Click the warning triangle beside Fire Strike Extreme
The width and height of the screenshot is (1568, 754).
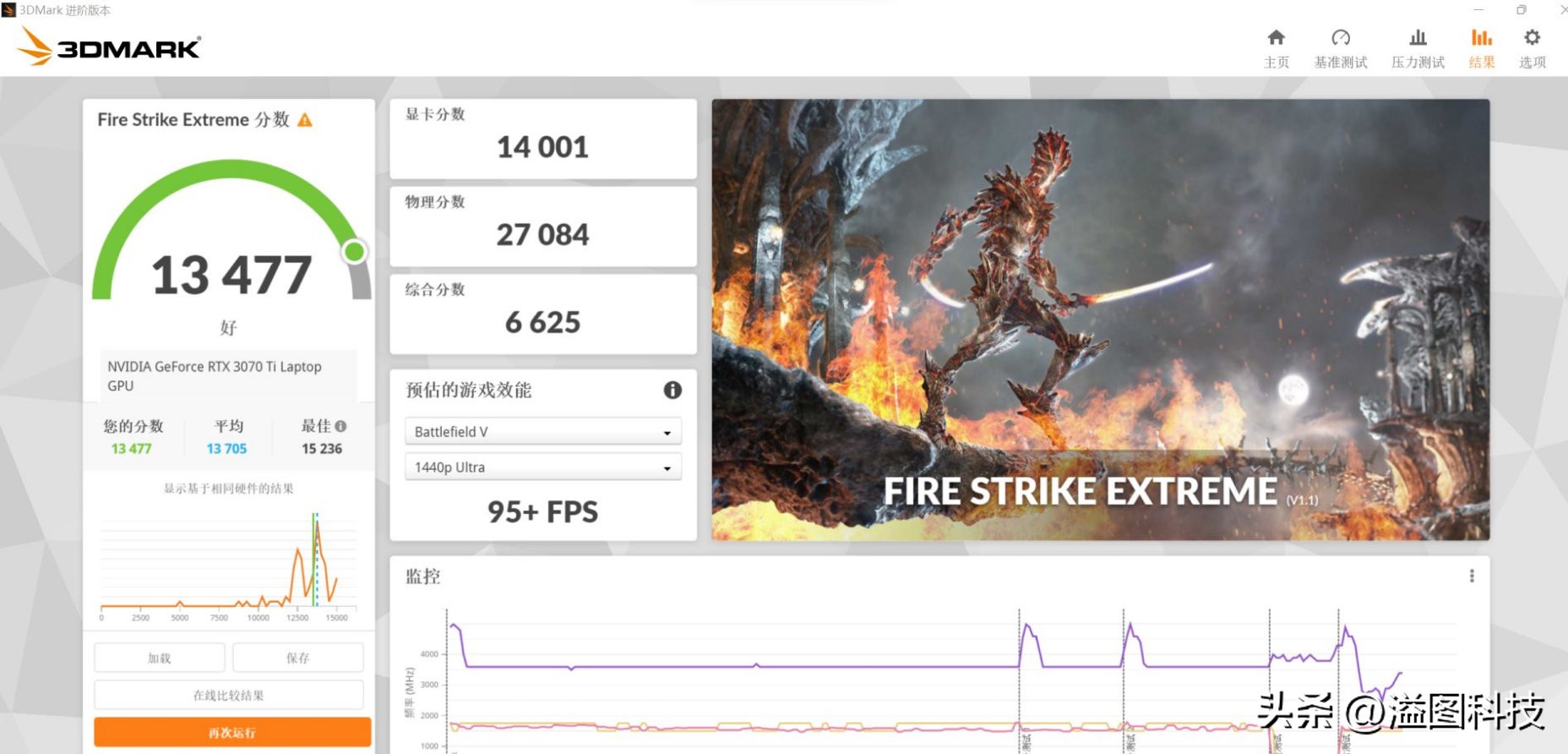click(305, 120)
